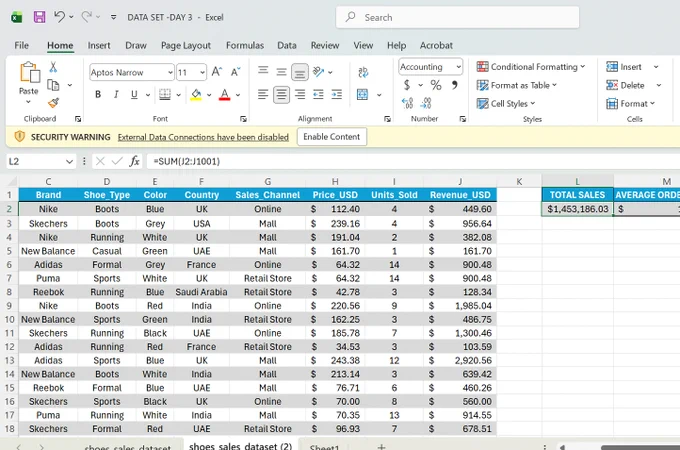Switch to the Page Layout tab
This screenshot has width=680, height=450.
pos(186,46)
